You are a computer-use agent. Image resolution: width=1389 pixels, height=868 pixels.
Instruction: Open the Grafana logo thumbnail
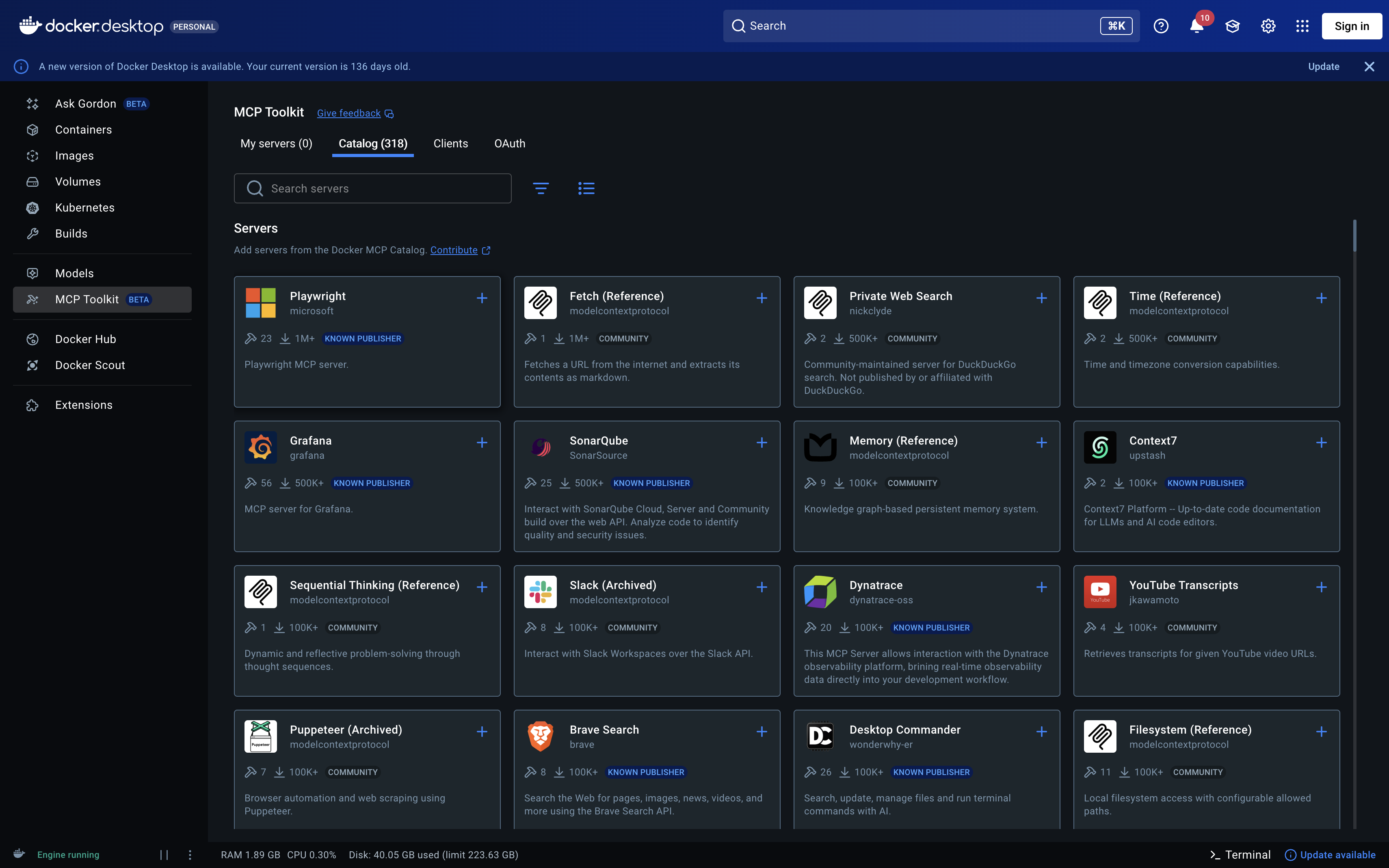tap(261, 447)
